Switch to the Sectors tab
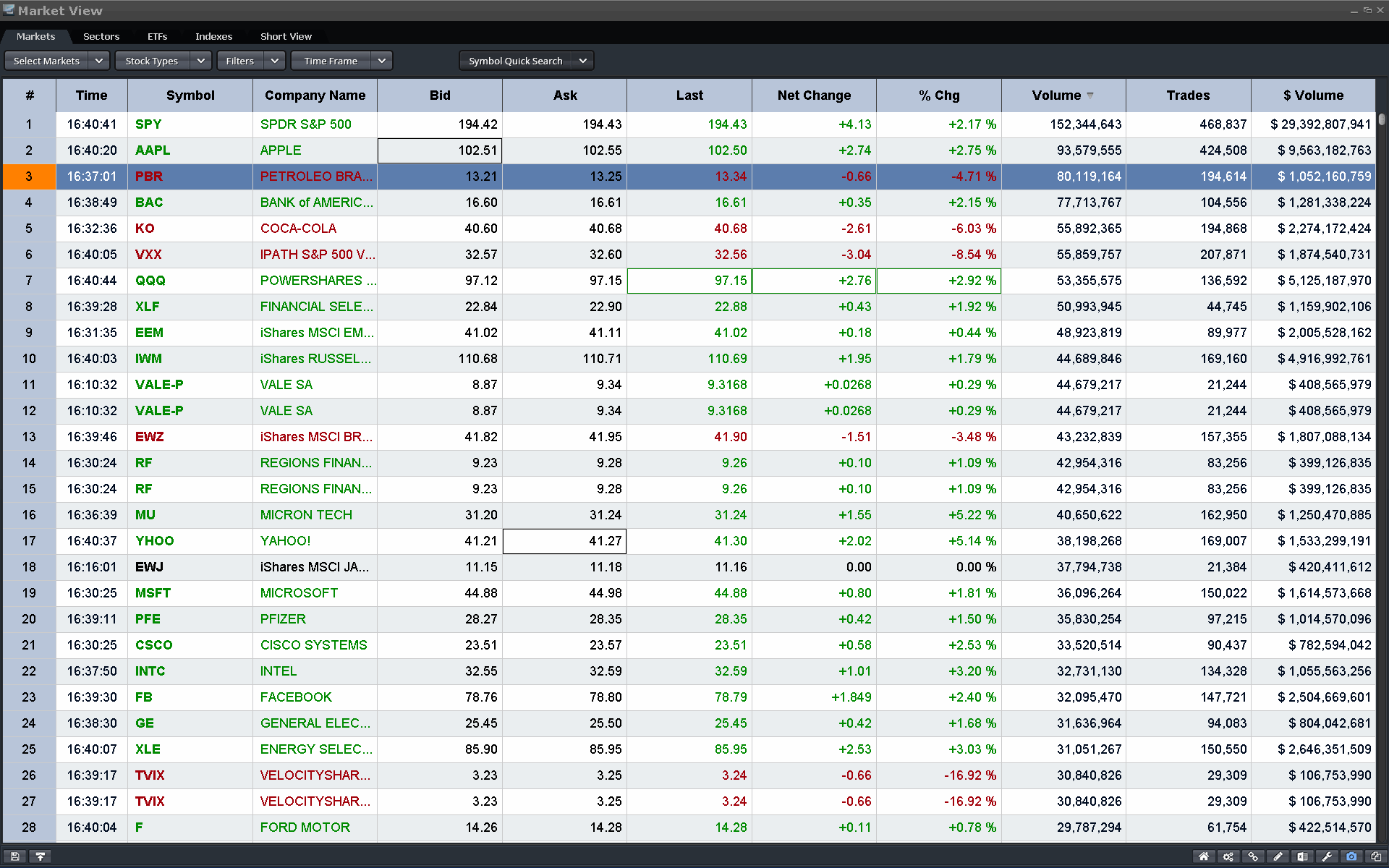 (x=101, y=36)
